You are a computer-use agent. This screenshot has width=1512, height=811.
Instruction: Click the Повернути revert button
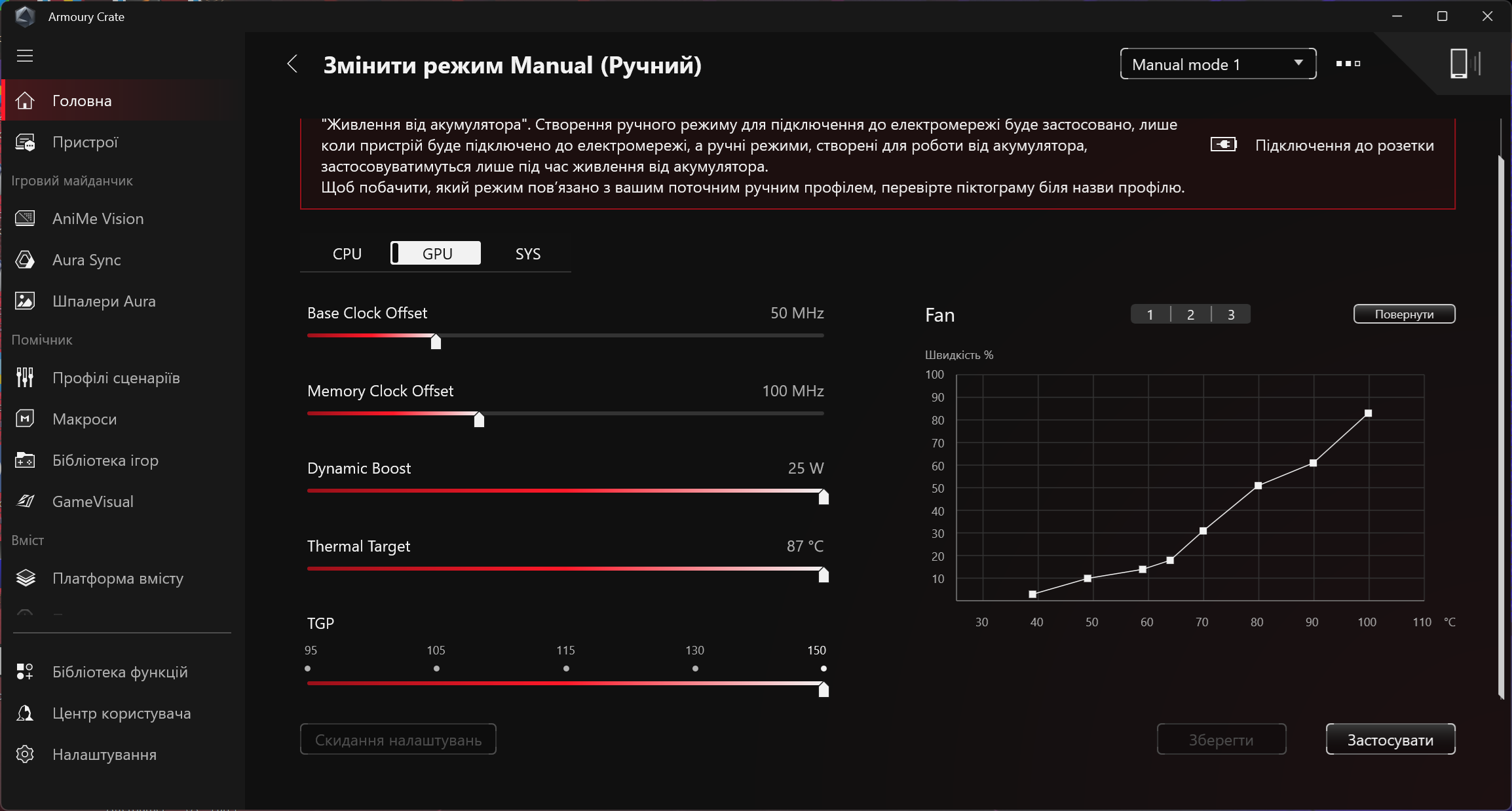[1404, 314]
